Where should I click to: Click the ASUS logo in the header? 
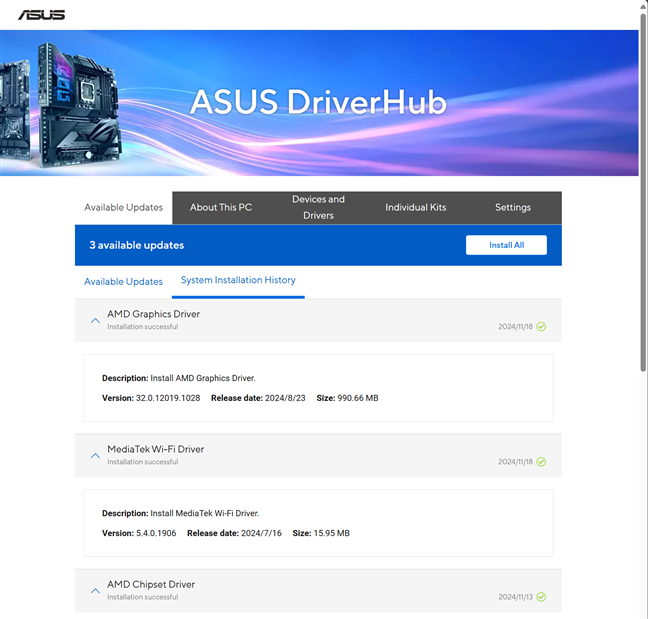[x=41, y=15]
